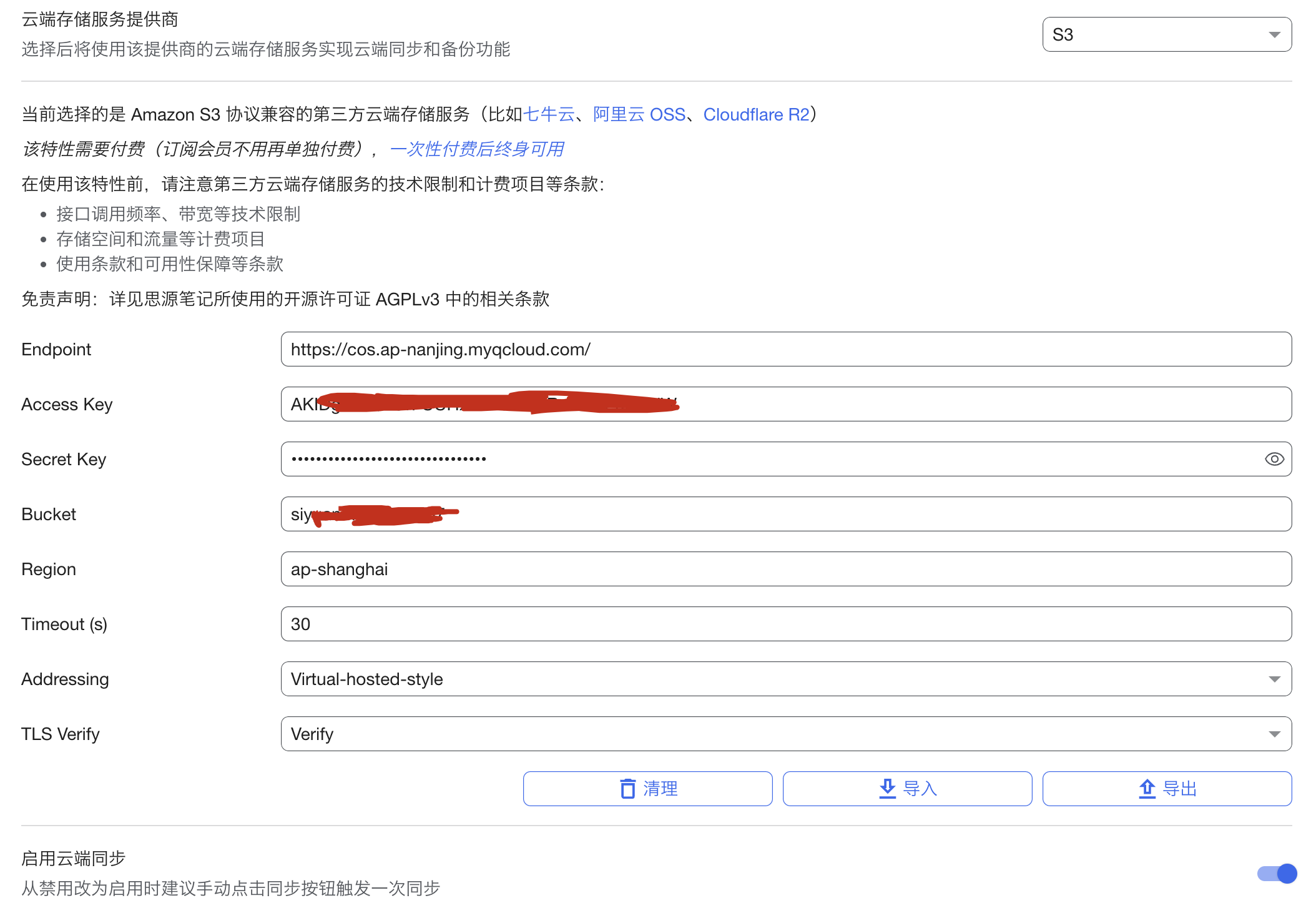1316x898 pixels.
Task: Click the upload icon on 导出 button
Action: coord(1147,789)
